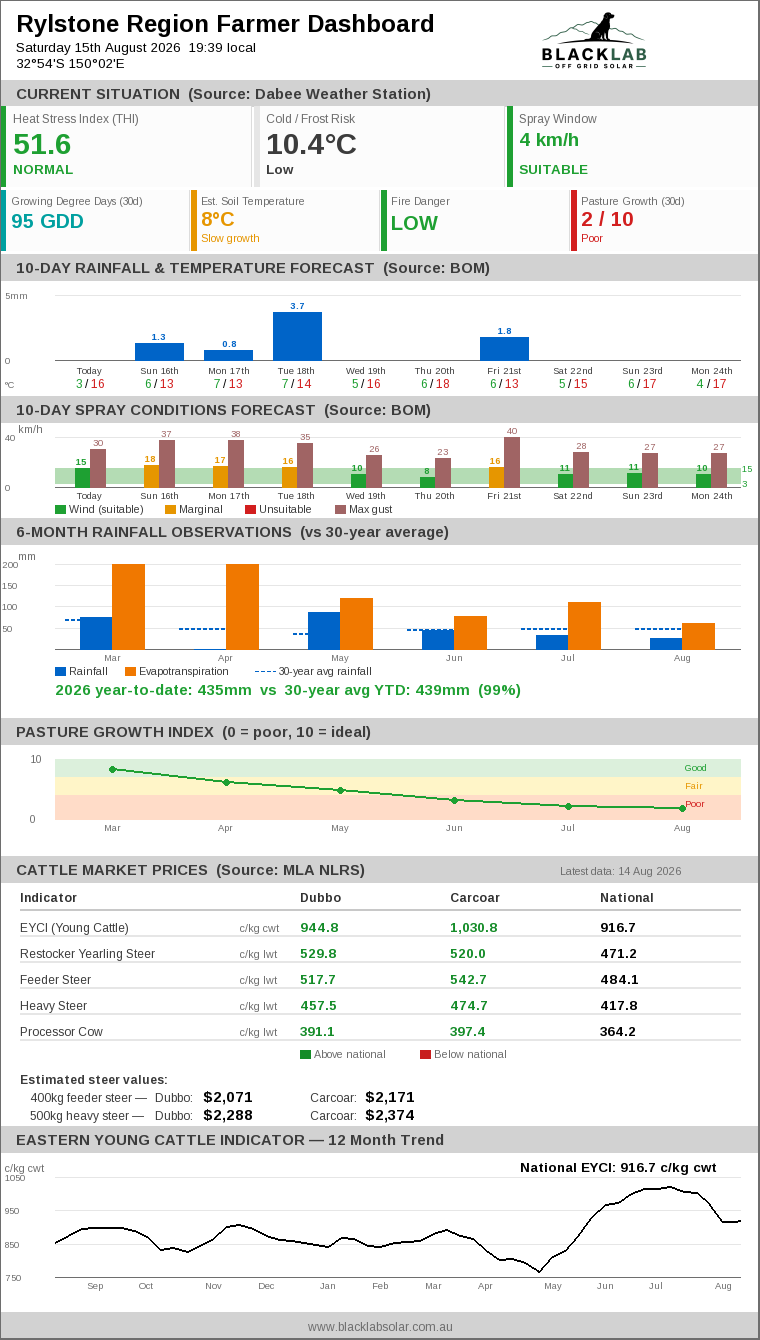760x1340 pixels.
Task: Click the Good band label on pasture chart
Action: [x=695, y=768]
